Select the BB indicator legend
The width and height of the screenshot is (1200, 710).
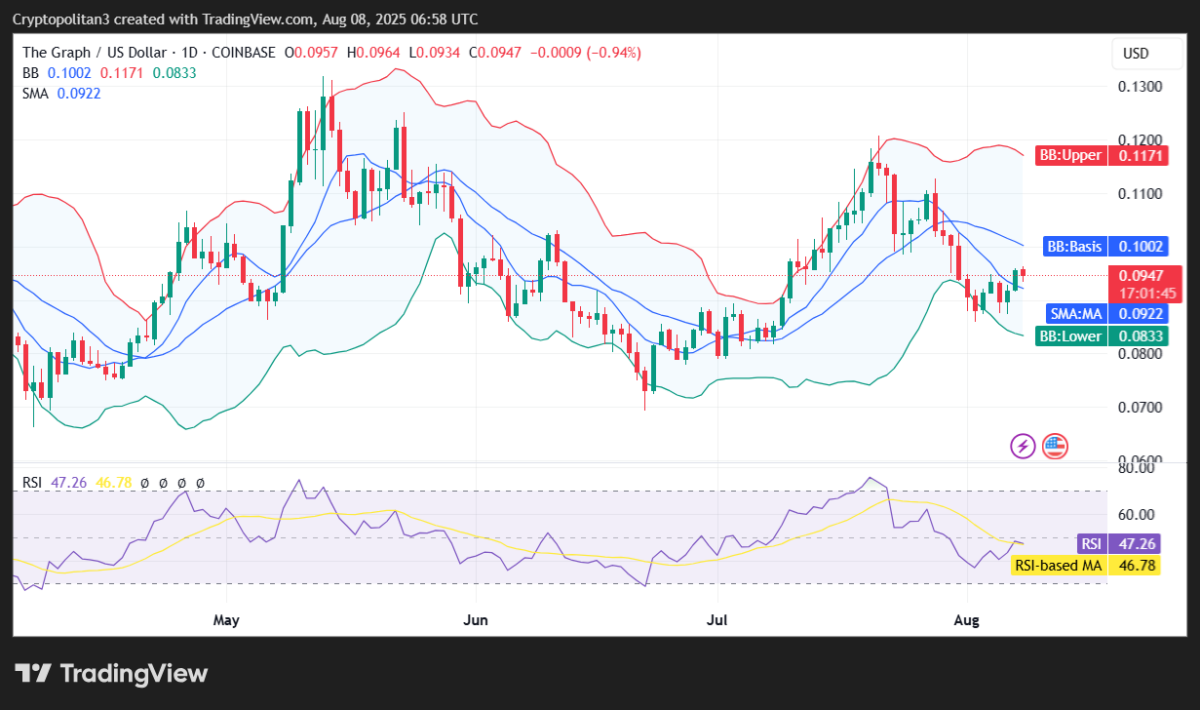29,72
